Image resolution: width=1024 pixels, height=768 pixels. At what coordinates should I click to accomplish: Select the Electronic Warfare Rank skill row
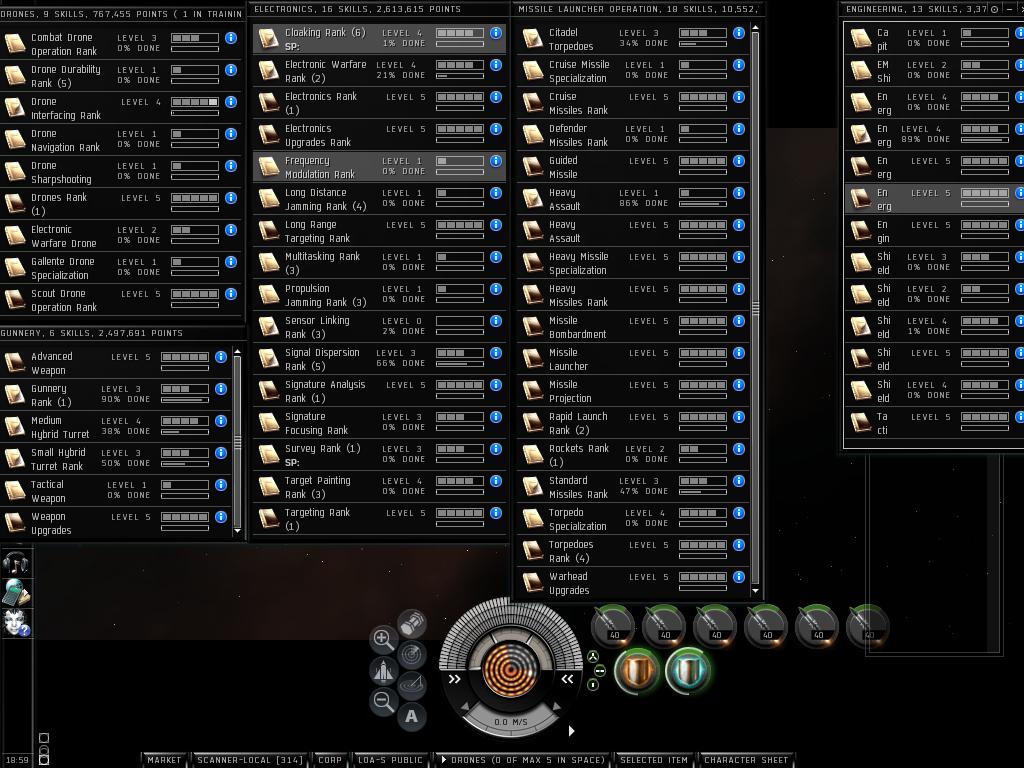click(379, 71)
